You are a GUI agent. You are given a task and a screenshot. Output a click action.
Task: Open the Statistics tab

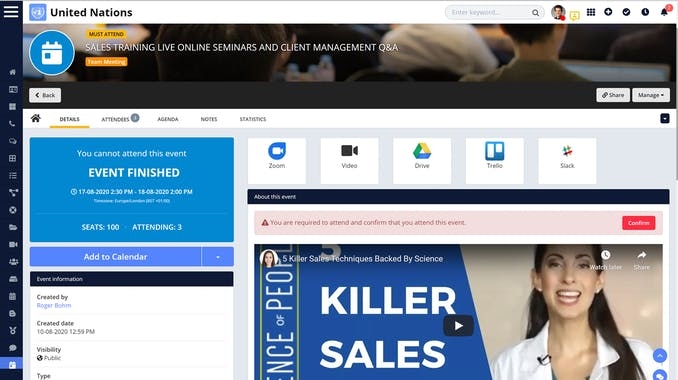pos(253,119)
